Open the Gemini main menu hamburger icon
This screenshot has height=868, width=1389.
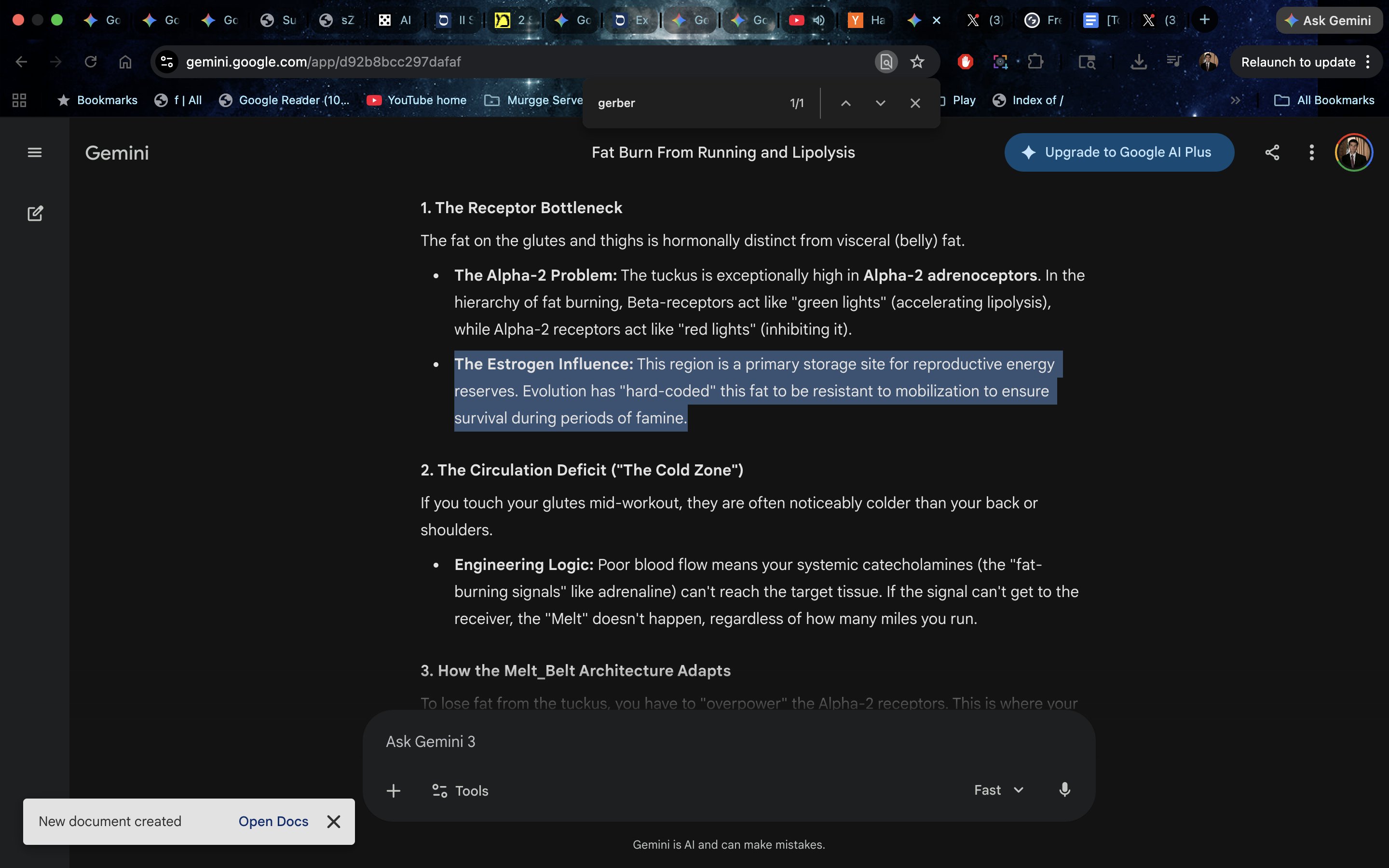[34, 152]
